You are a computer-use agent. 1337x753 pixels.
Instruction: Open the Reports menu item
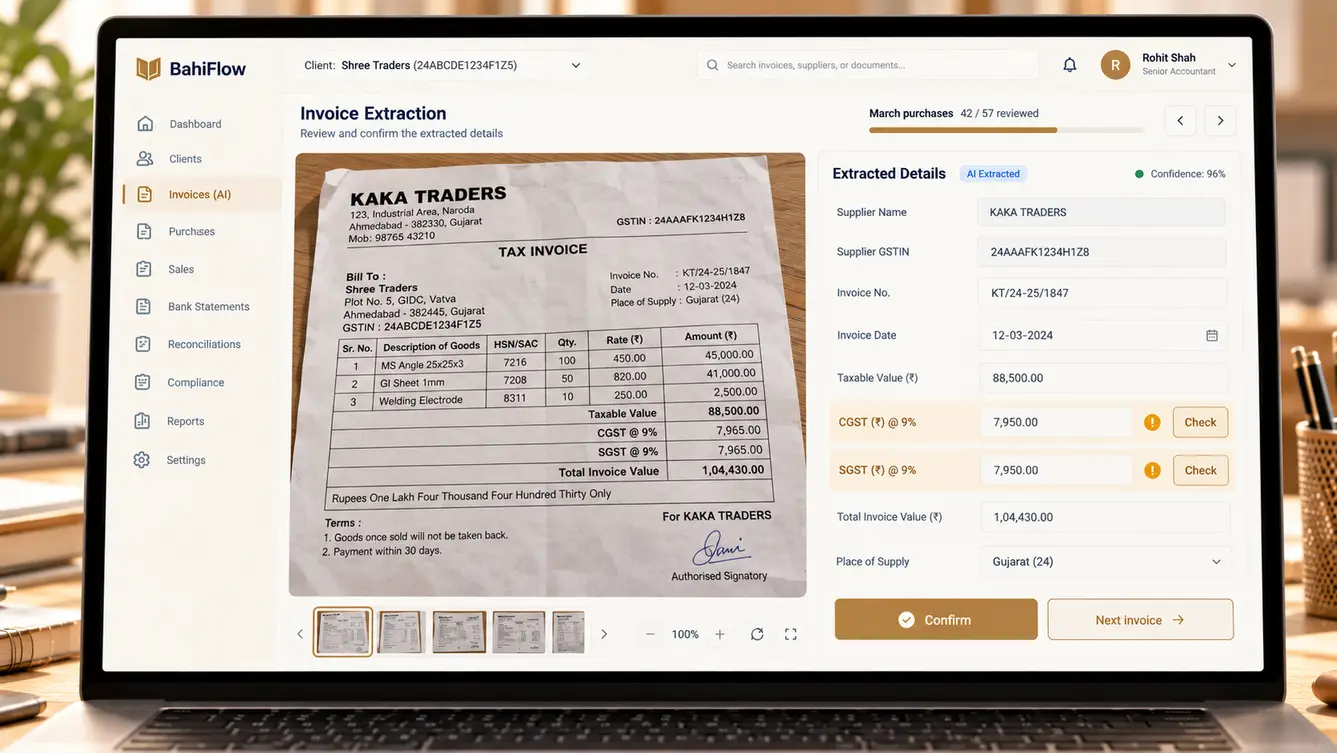coord(186,422)
